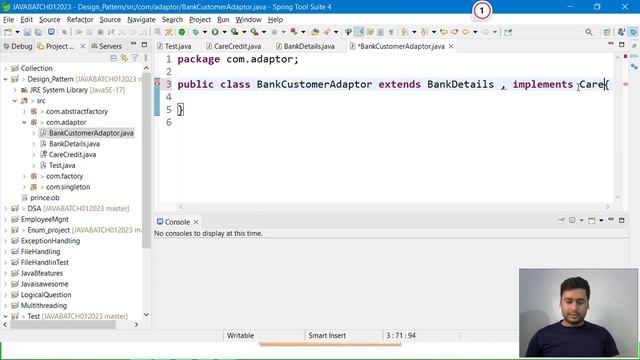Click the Last Edit Location icon

pyautogui.click(x=444, y=32)
